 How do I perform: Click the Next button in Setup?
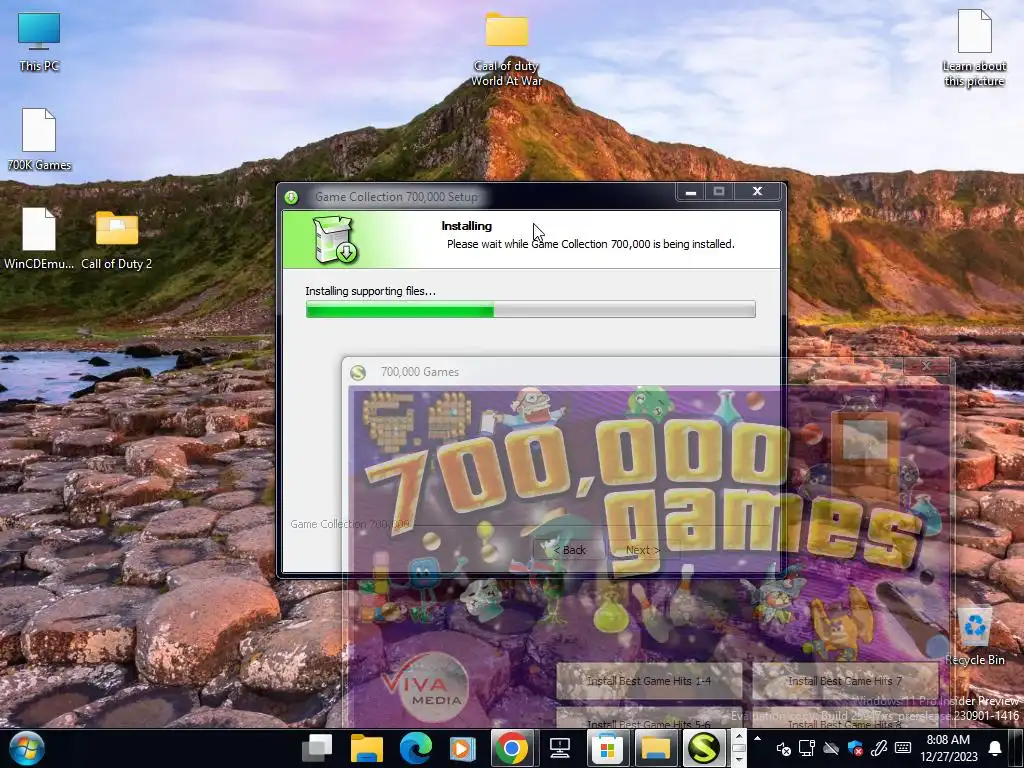(x=643, y=550)
